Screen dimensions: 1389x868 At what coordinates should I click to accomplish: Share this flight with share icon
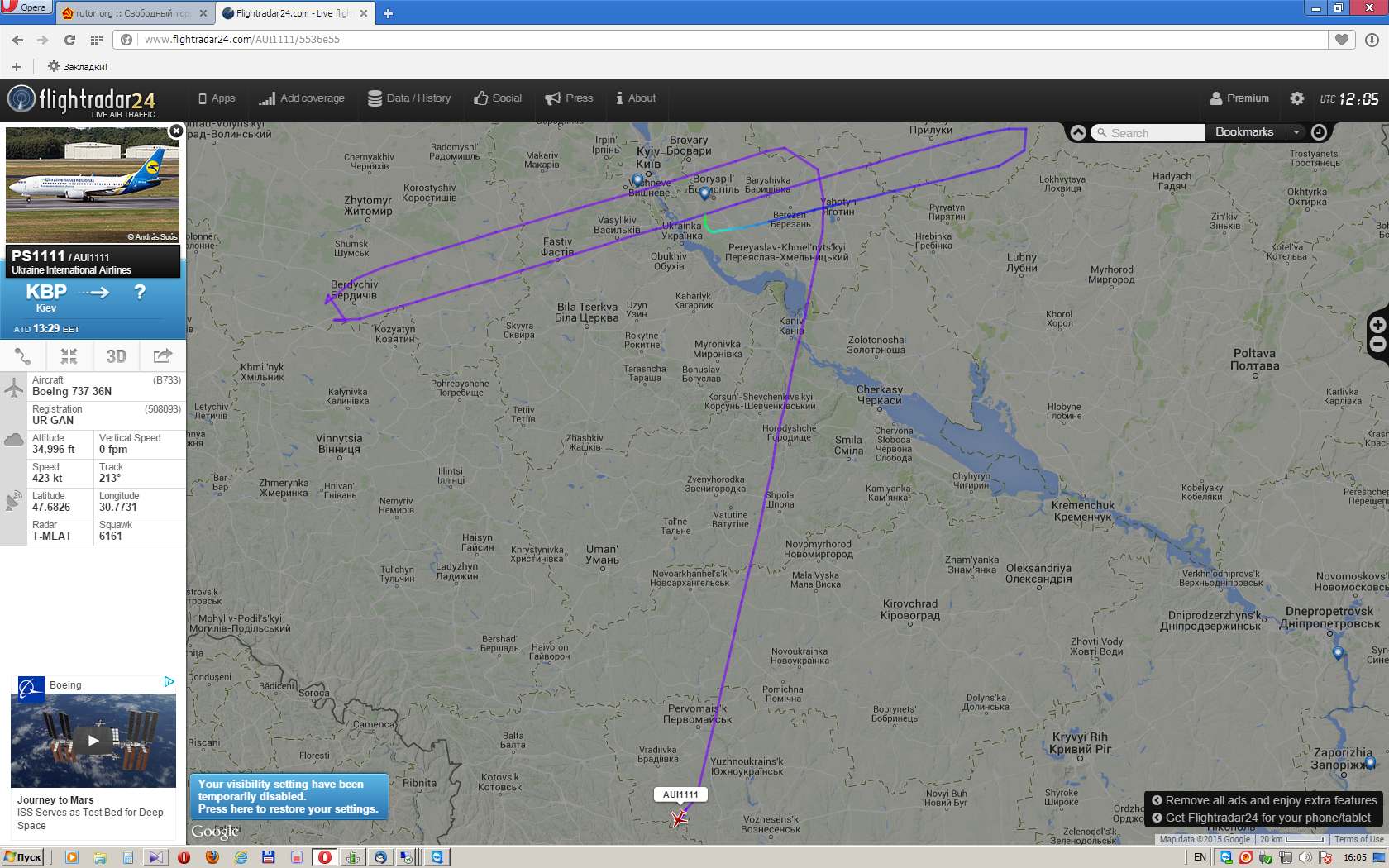[163, 356]
